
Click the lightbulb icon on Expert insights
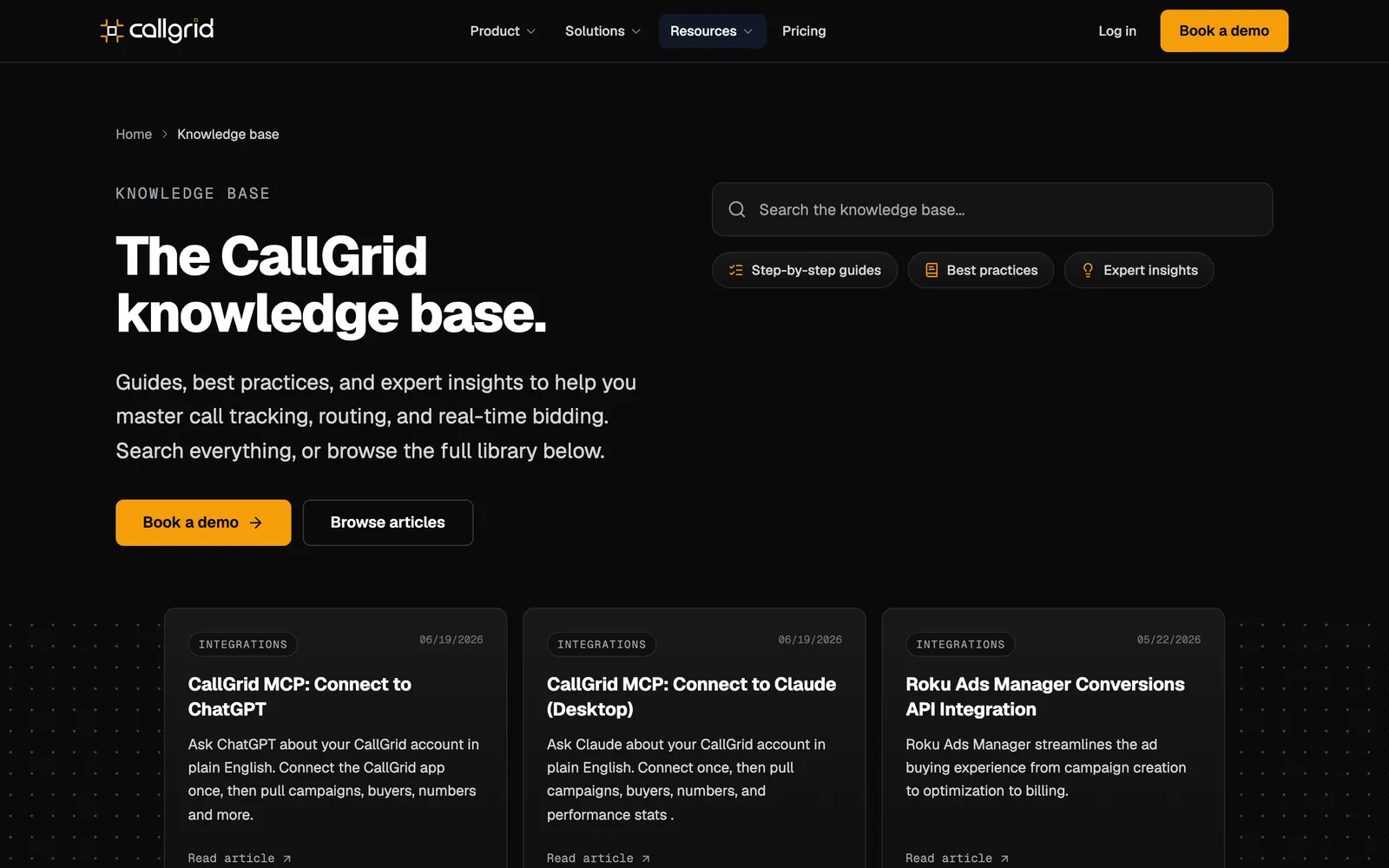click(x=1088, y=270)
